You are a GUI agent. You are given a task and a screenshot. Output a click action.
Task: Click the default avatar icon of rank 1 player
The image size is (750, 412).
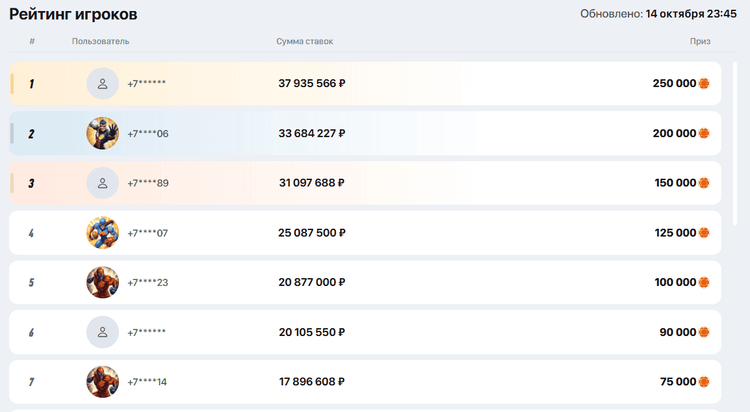coord(102,84)
